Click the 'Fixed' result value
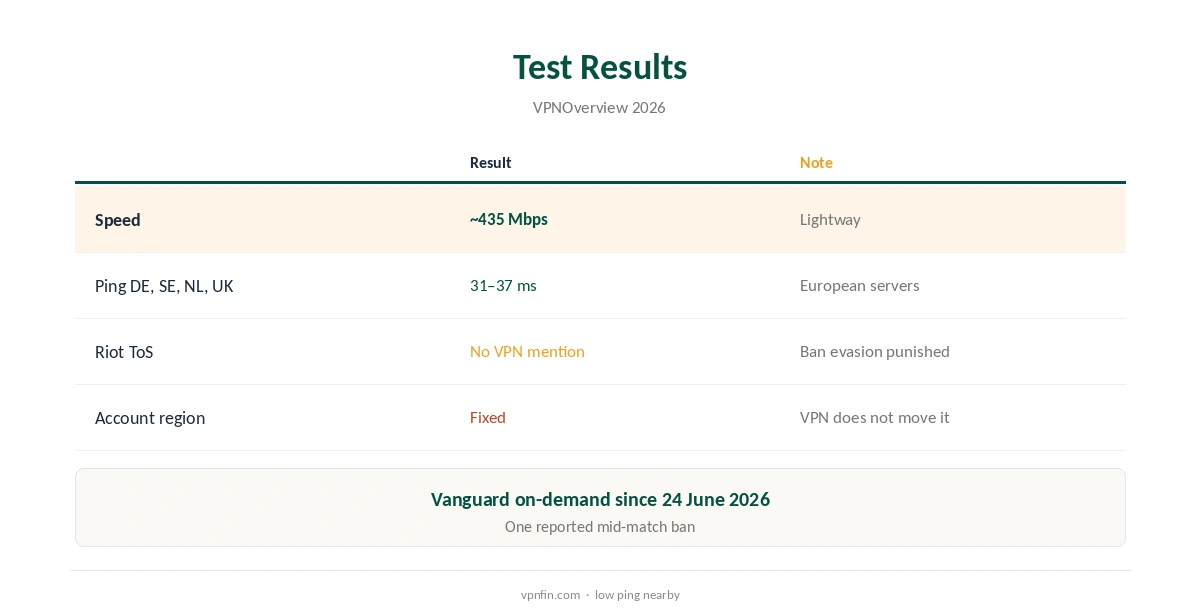The width and height of the screenshot is (1200, 614). (x=488, y=417)
